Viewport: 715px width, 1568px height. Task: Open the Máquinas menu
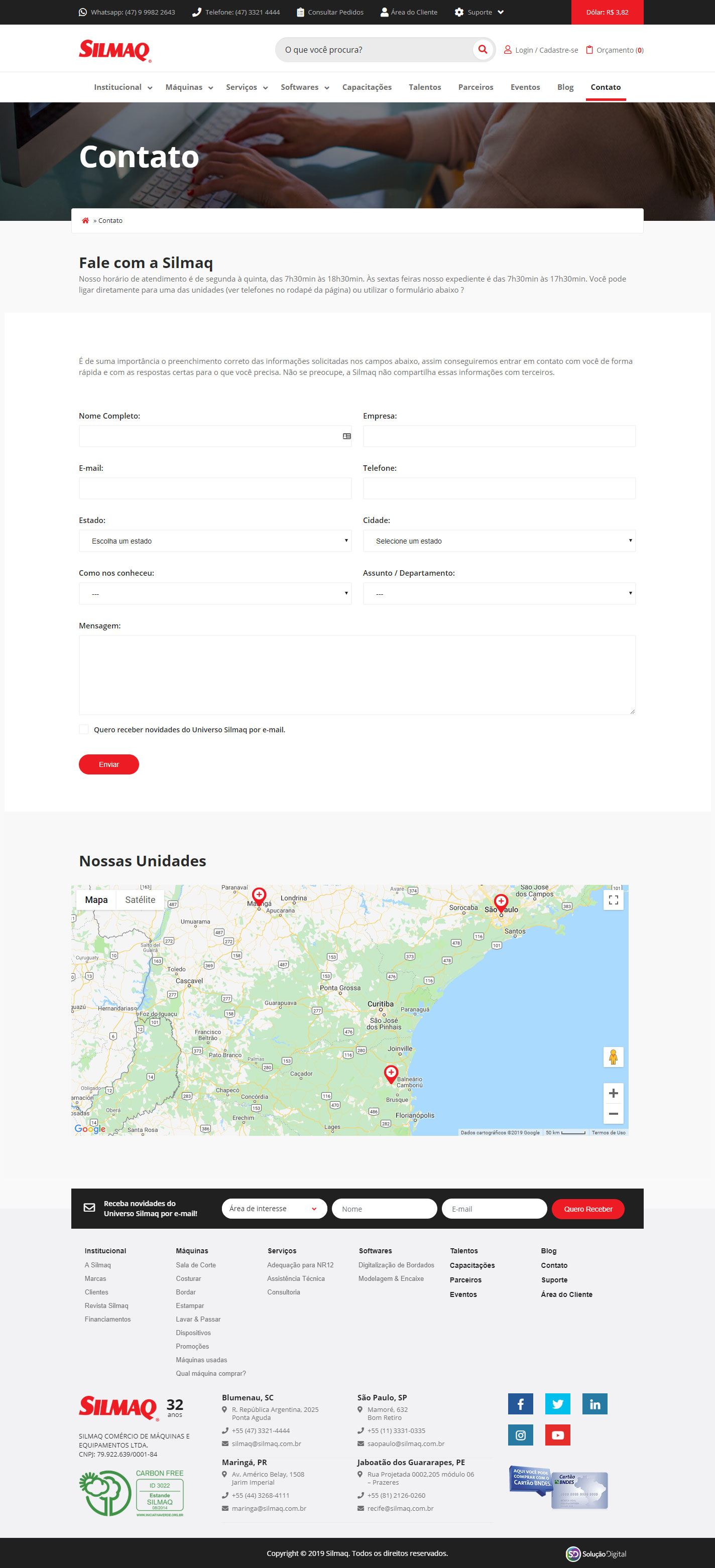189,87
